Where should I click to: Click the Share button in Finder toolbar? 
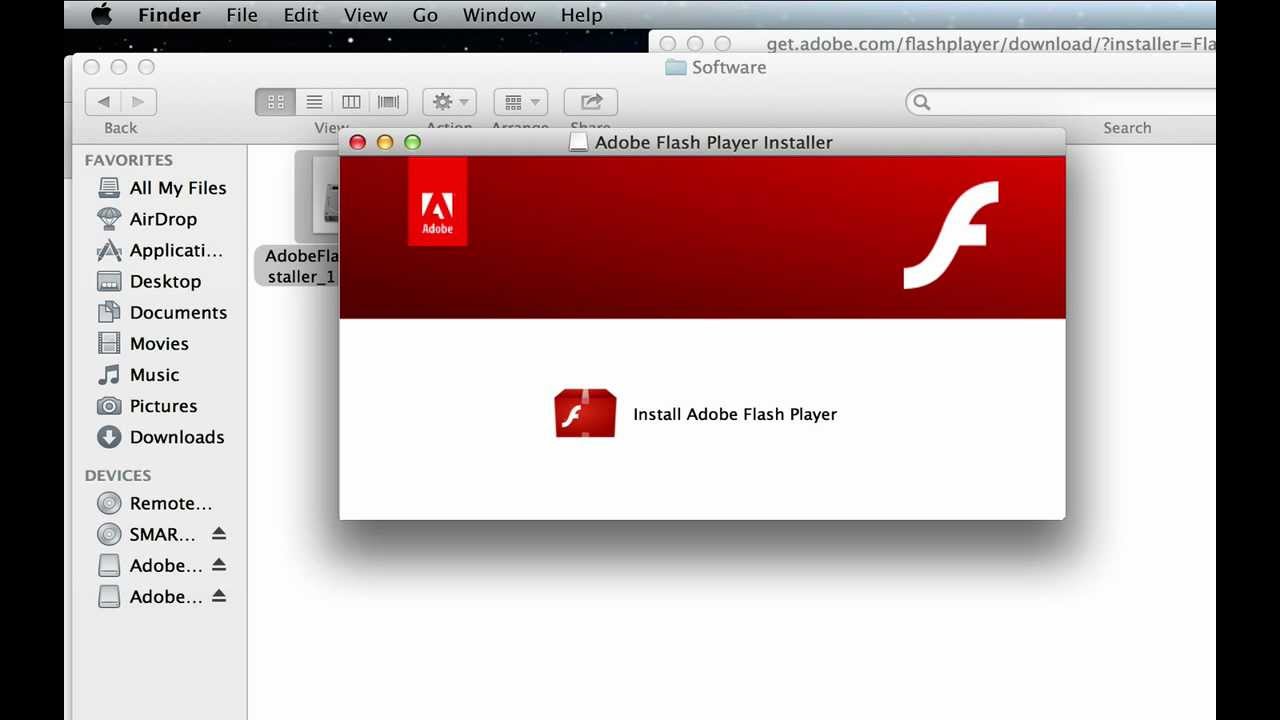point(590,101)
